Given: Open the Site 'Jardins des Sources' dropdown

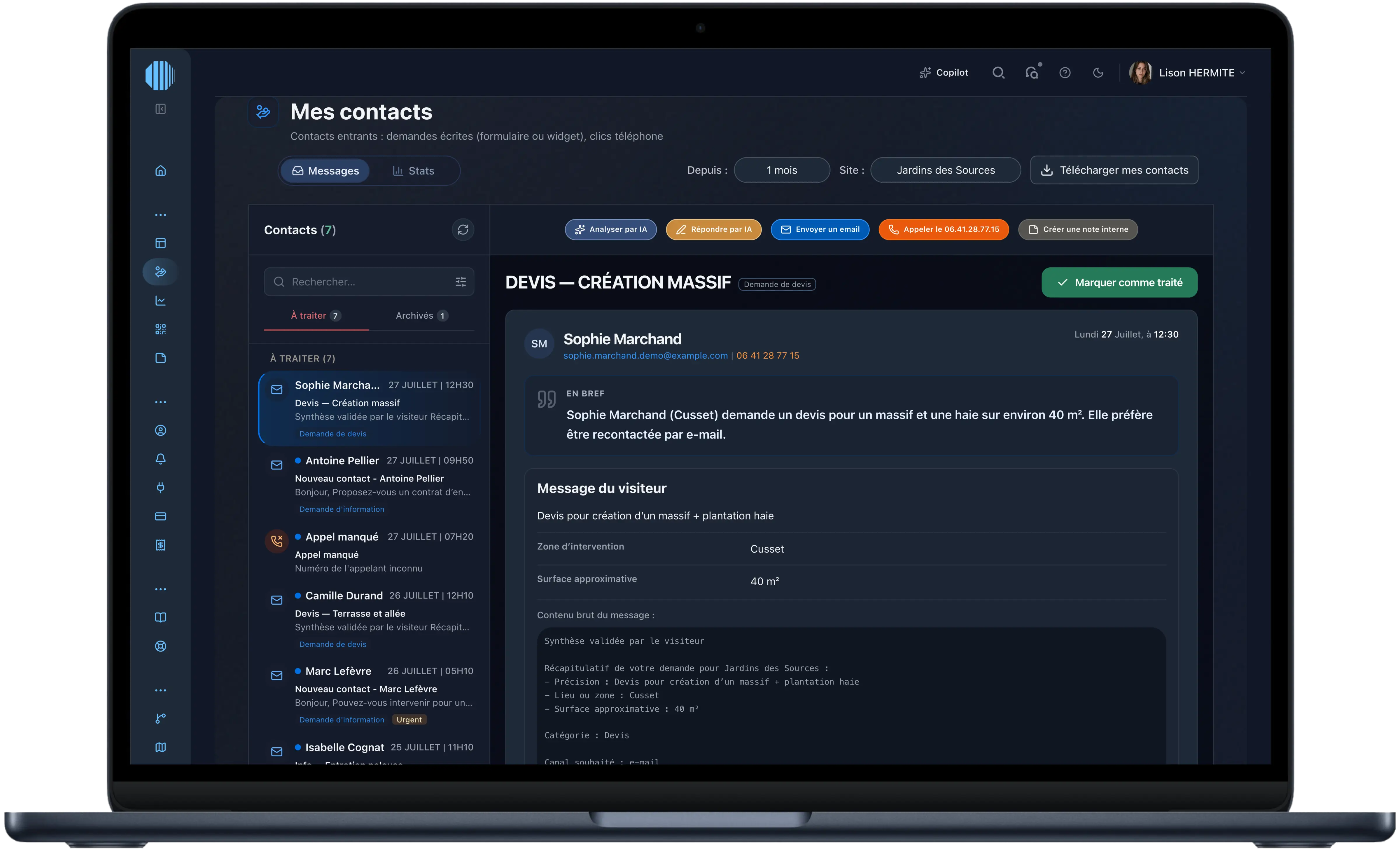Looking at the screenshot, I should [946, 170].
